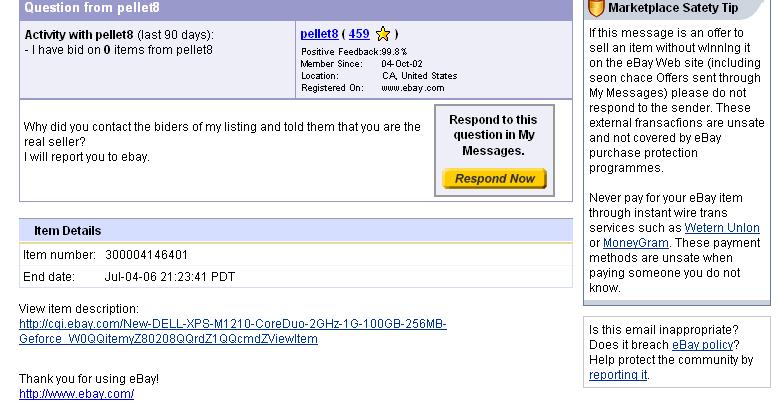
Task: Open the Western Union link
Action: pyautogui.click(x=722, y=228)
